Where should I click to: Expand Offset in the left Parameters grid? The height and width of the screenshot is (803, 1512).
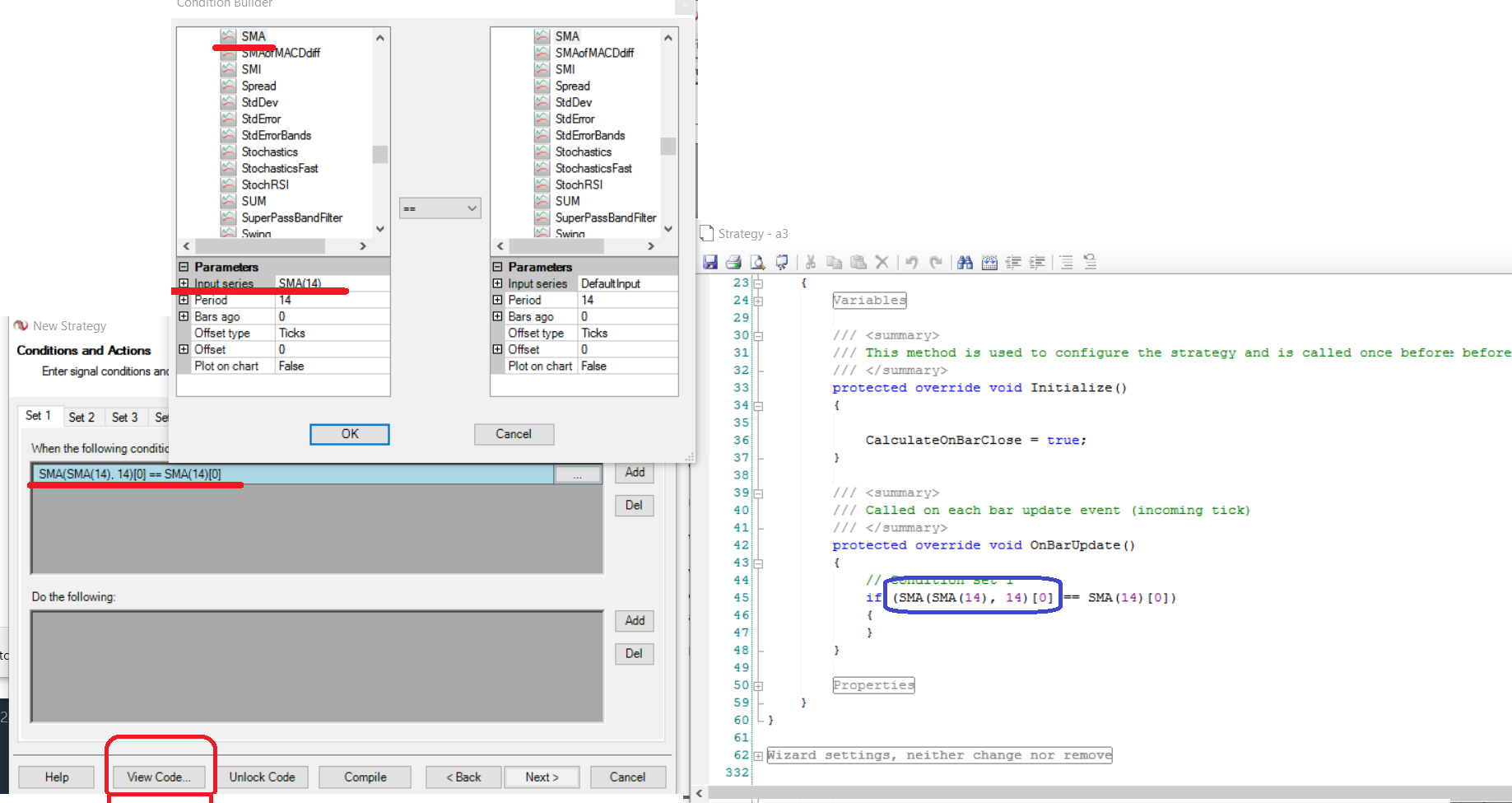pyautogui.click(x=184, y=349)
